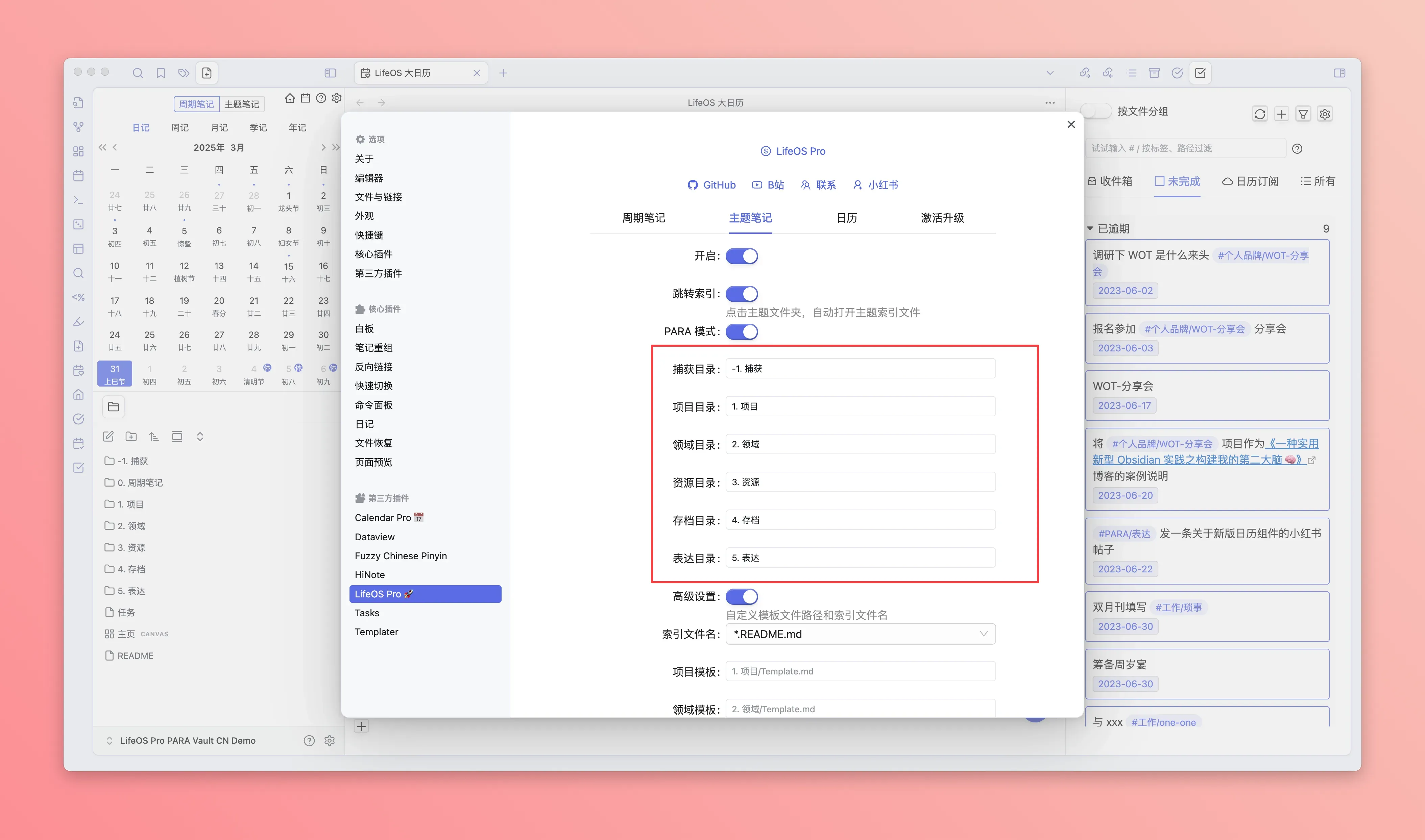Collapse the 已逾期 section
The height and width of the screenshot is (840, 1425).
click(1090, 229)
